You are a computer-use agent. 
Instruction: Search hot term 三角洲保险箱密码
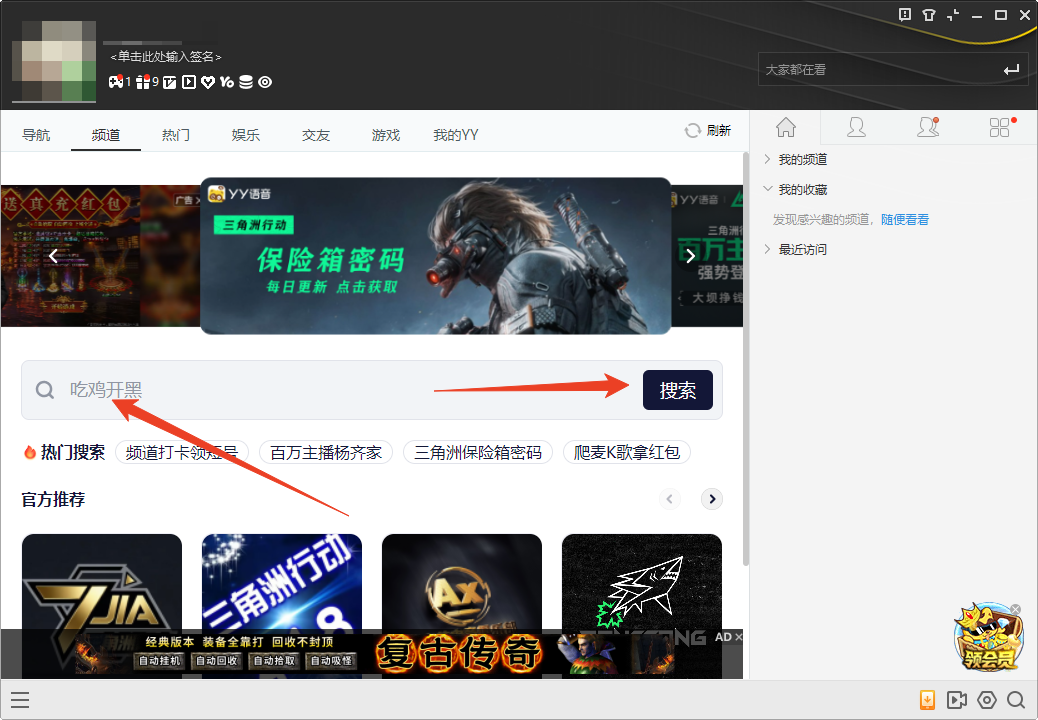[478, 453]
